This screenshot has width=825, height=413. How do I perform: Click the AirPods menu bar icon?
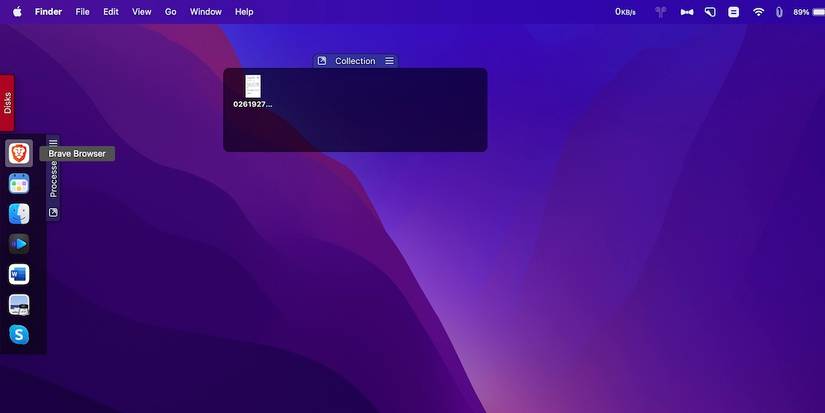pos(661,12)
